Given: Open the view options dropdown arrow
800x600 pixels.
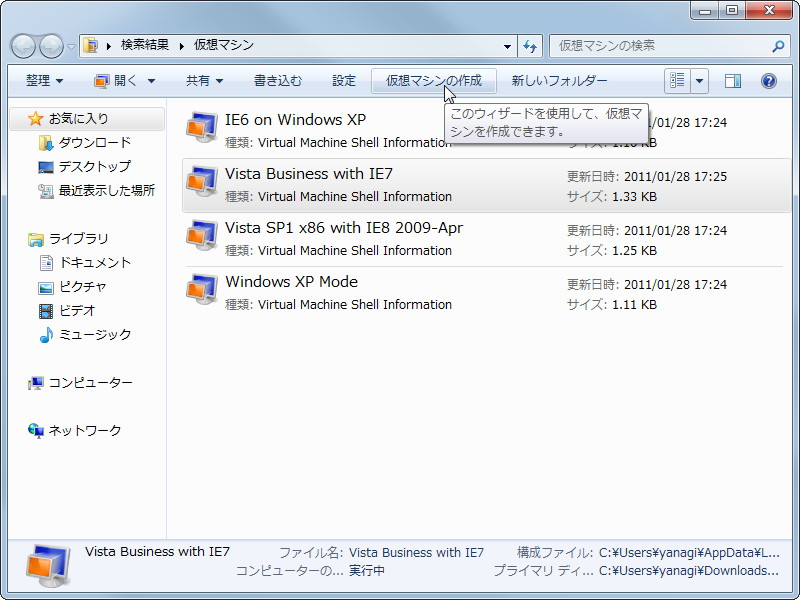Looking at the screenshot, I should tap(700, 80).
